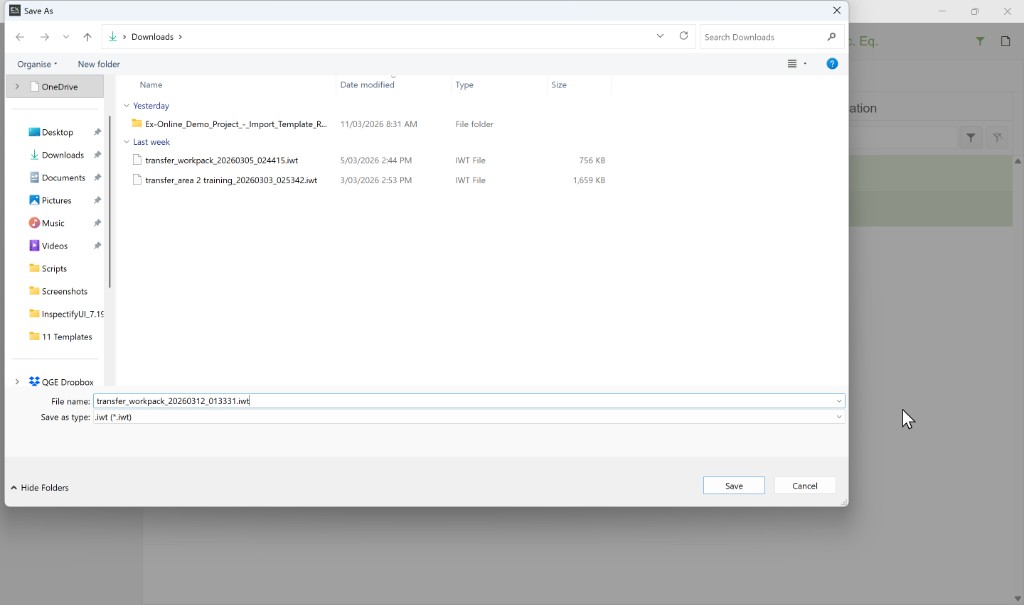1024x605 pixels.
Task: Select OneDrive in the navigation pane
Action: [x=59, y=86]
